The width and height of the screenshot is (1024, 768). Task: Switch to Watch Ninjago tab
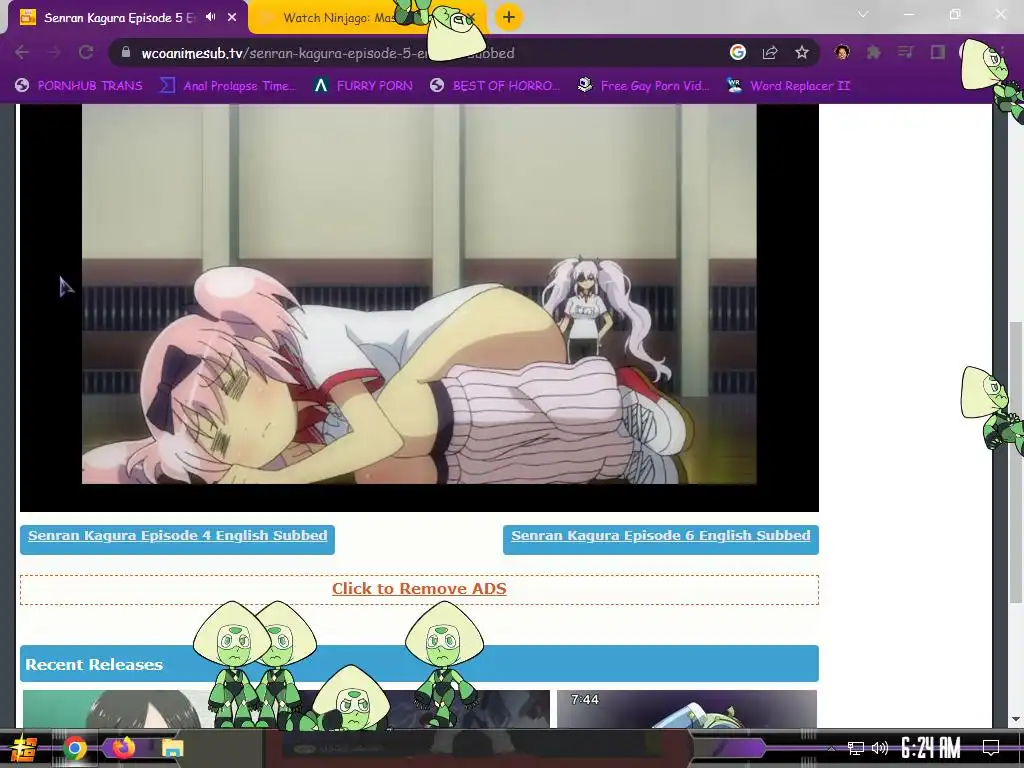[366, 18]
